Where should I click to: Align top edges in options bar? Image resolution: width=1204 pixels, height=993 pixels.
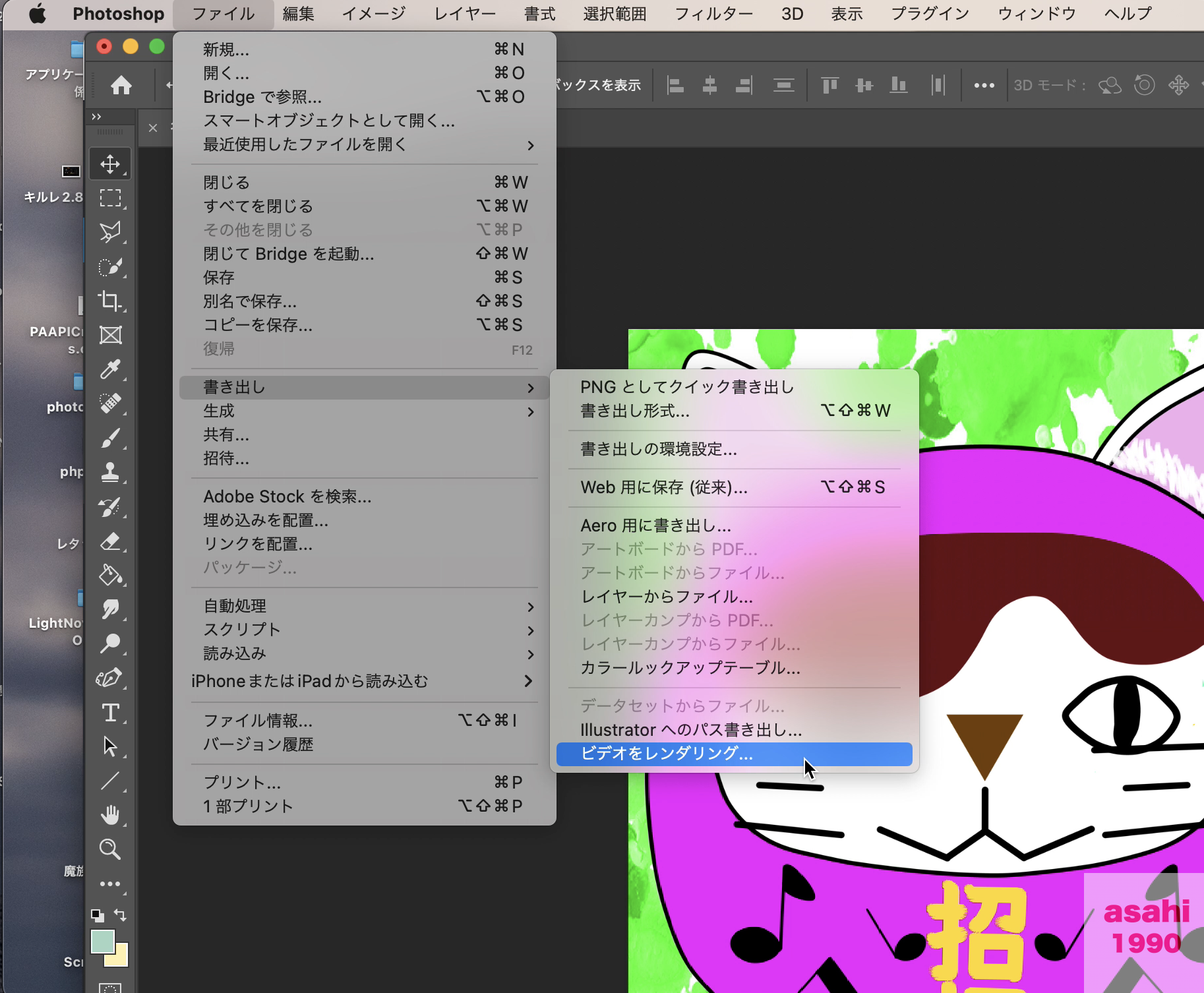click(829, 85)
